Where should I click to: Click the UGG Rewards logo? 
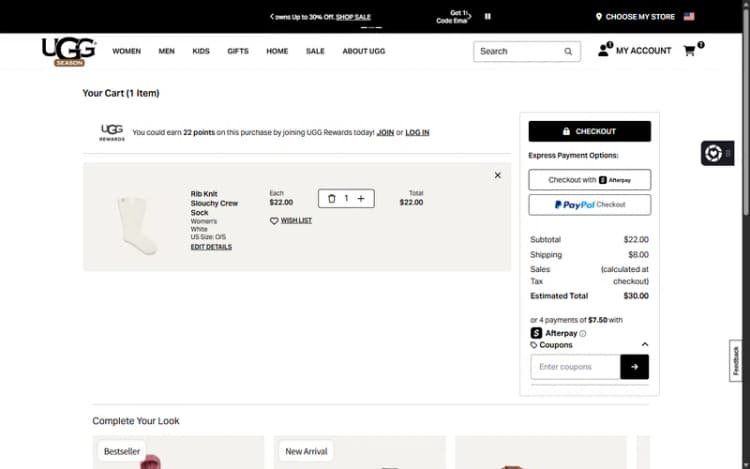click(112, 132)
